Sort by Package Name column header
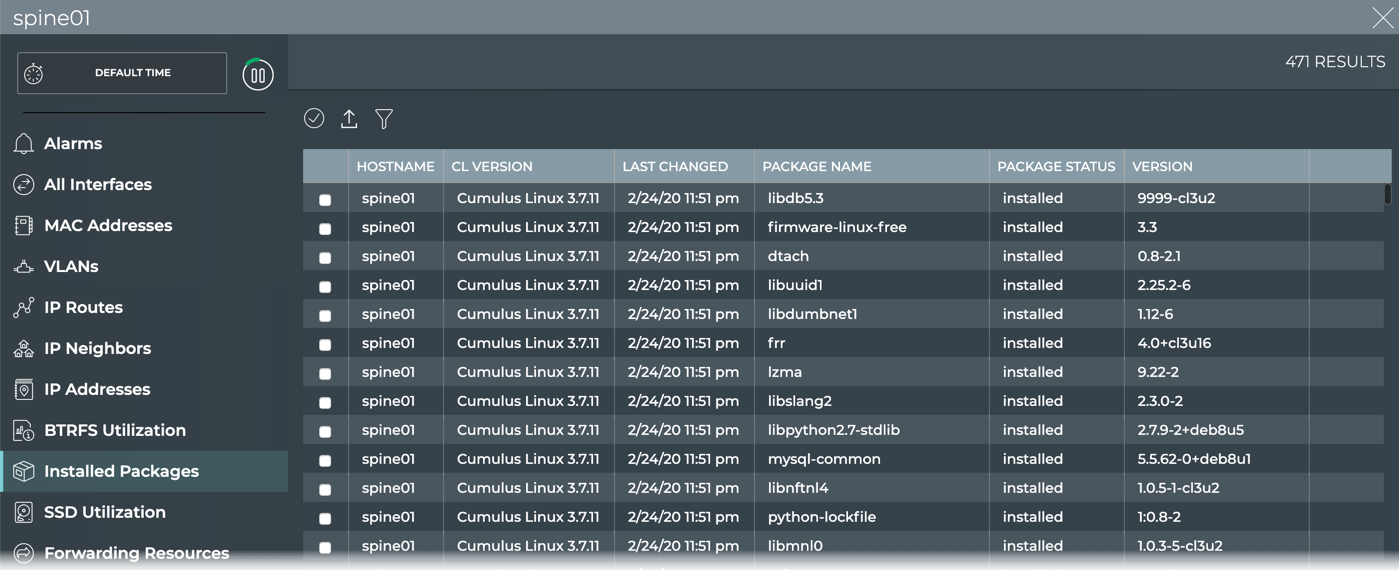Viewport: 1399px width, 570px height. [x=816, y=167]
